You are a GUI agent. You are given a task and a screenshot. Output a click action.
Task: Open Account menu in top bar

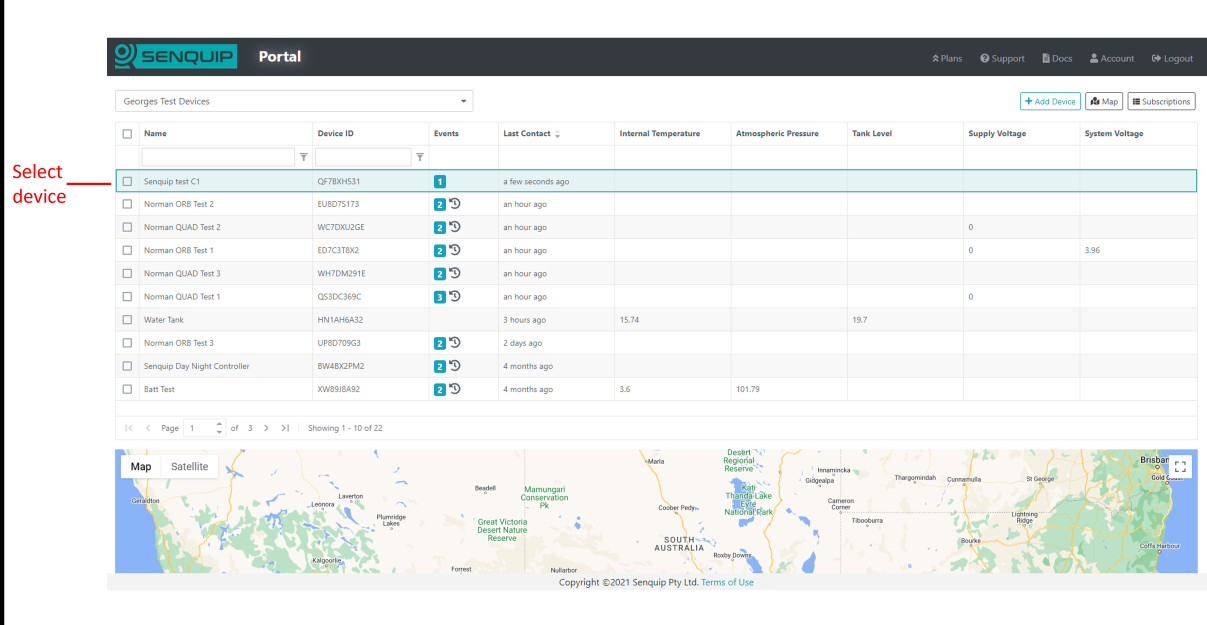1112,58
